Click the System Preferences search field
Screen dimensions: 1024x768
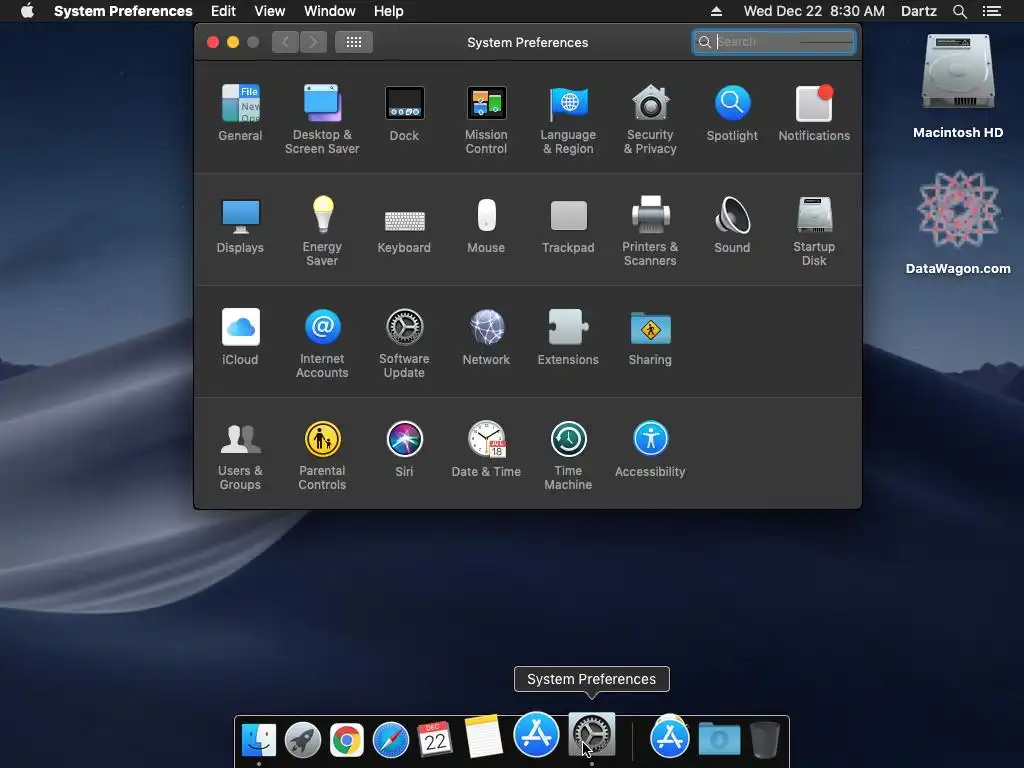774,42
